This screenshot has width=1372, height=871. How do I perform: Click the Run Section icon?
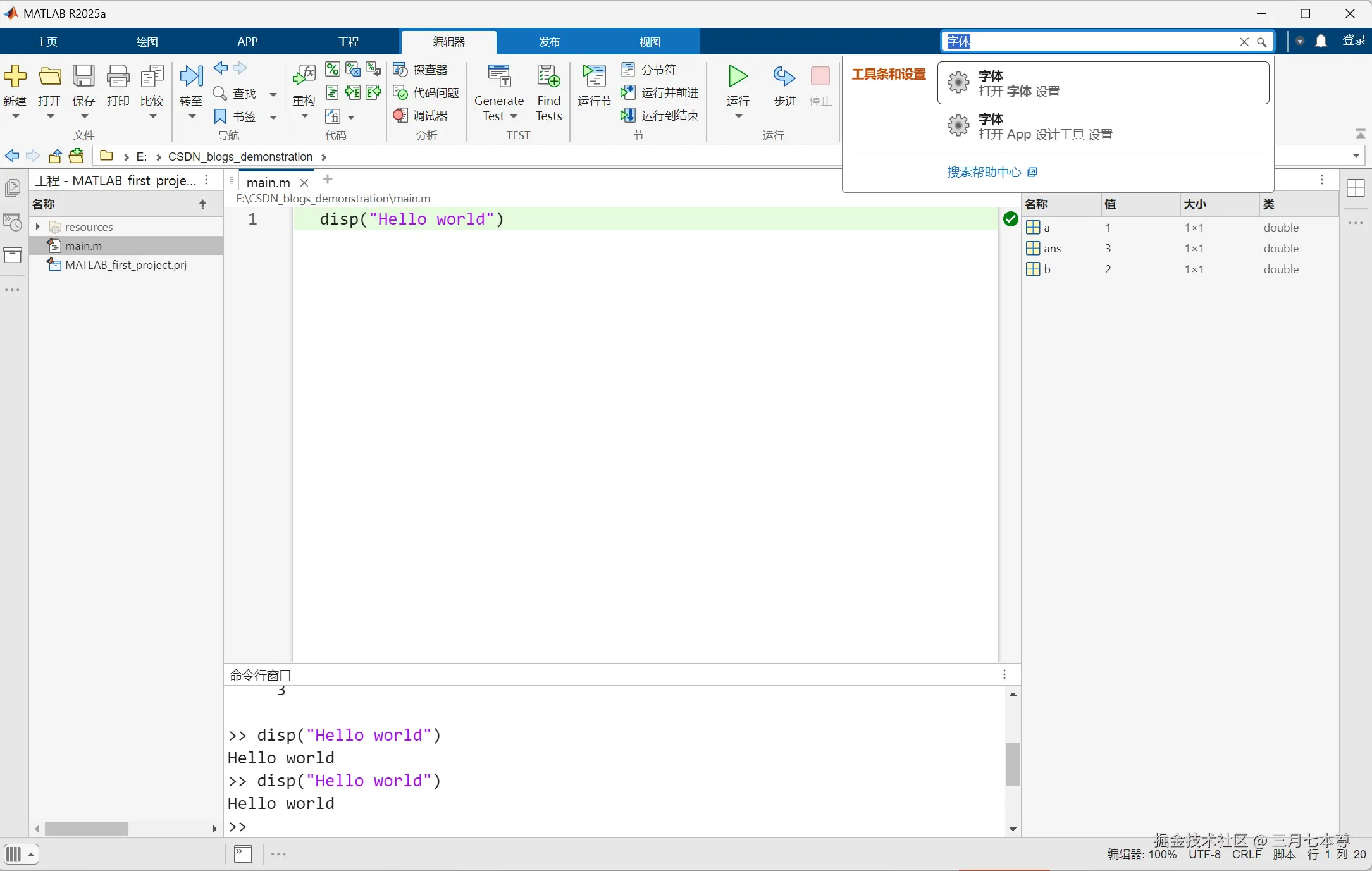[x=594, y=77]
